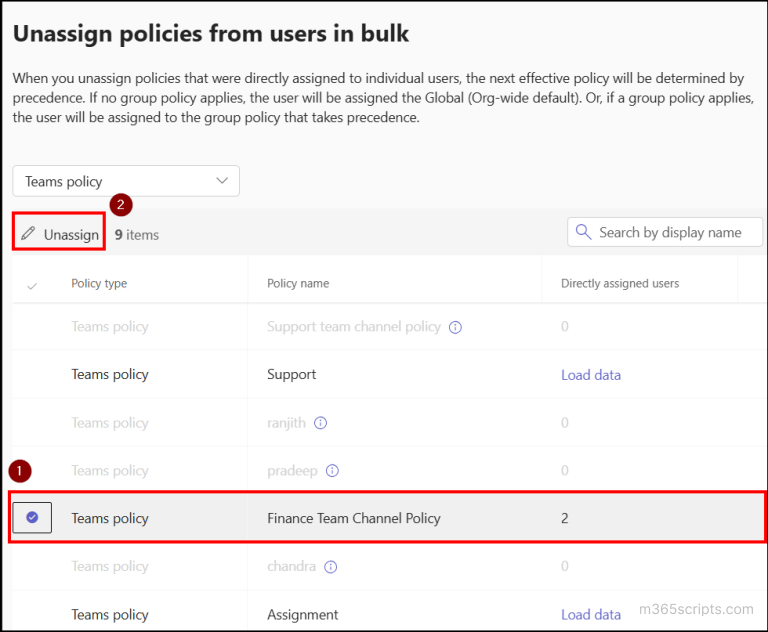
Task: Open the Teams policy dropdown
Action: [x=126, y=181]
